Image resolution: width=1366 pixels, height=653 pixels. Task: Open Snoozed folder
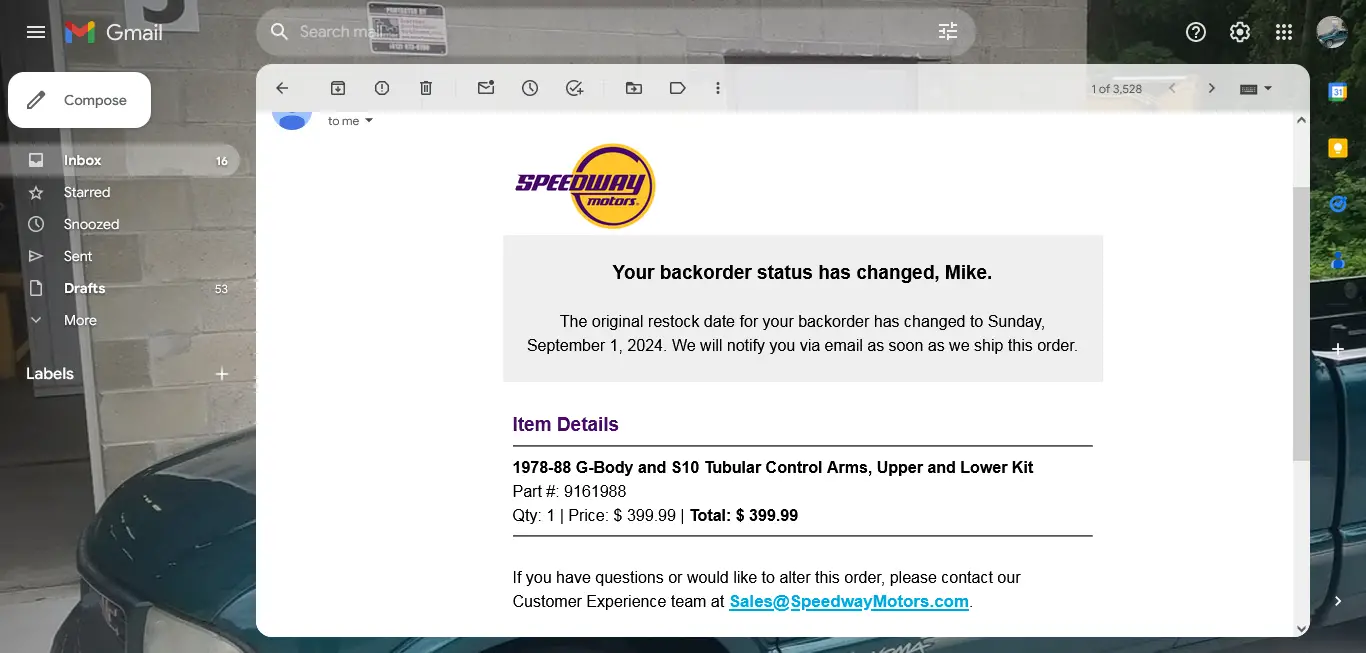click(120, 224)
